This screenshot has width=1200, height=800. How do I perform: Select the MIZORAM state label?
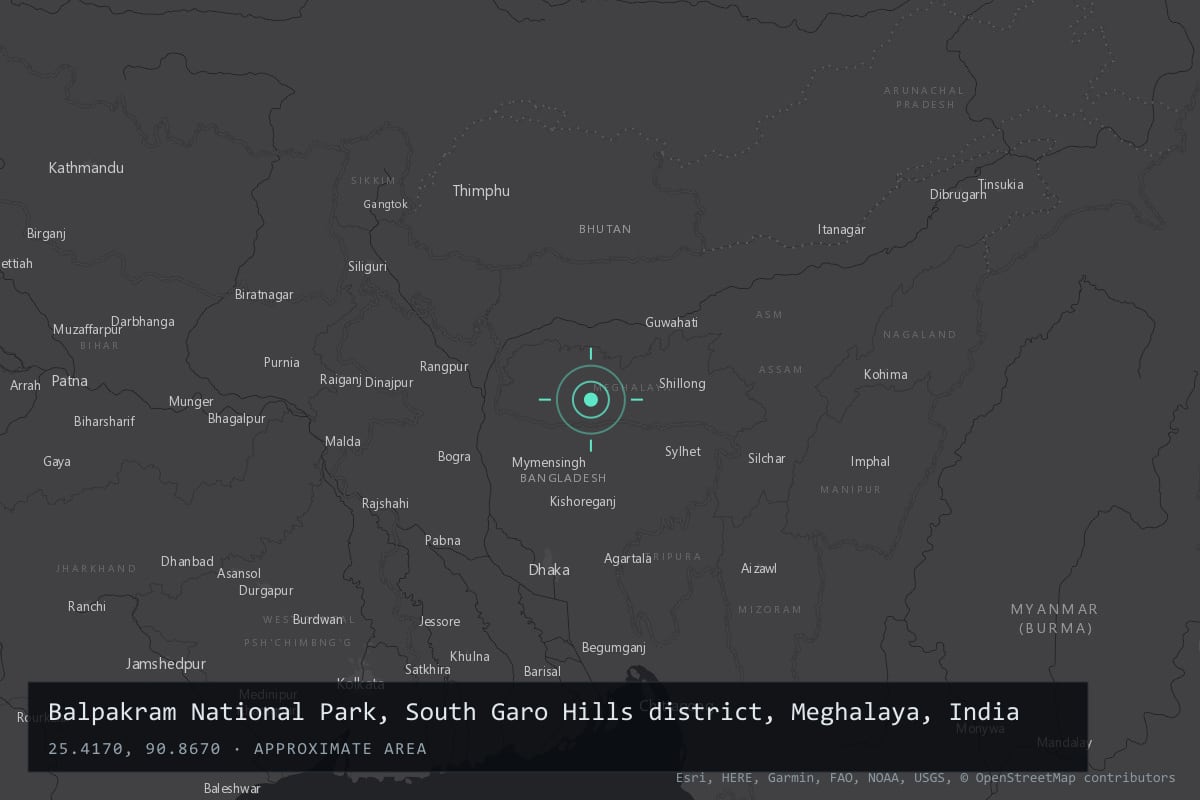pyautogui.click(x=770, y=610)
